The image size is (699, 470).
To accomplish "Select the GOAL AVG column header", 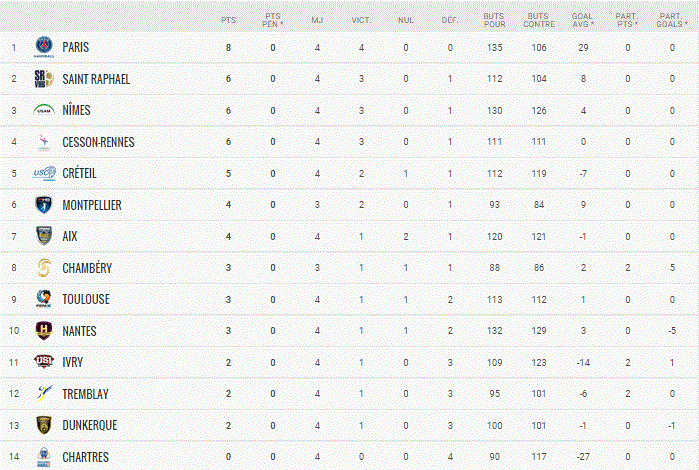I will [583, 20].
